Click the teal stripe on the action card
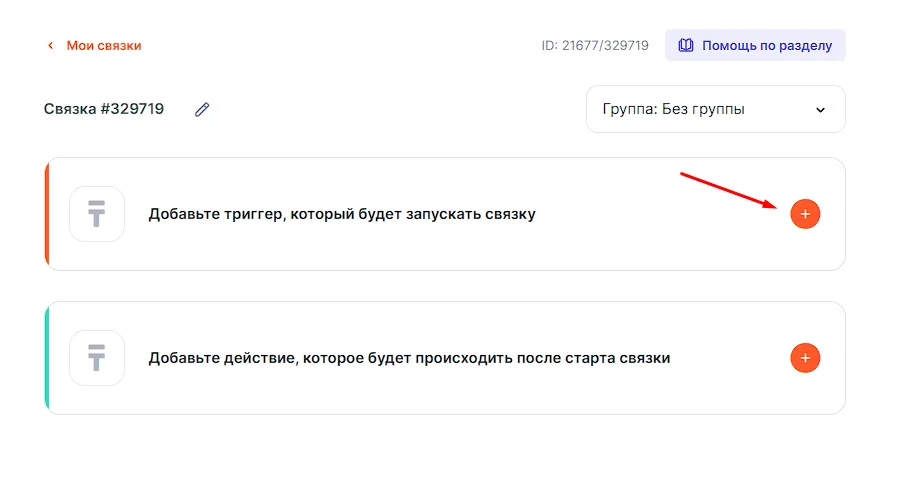 coord(47,358)
